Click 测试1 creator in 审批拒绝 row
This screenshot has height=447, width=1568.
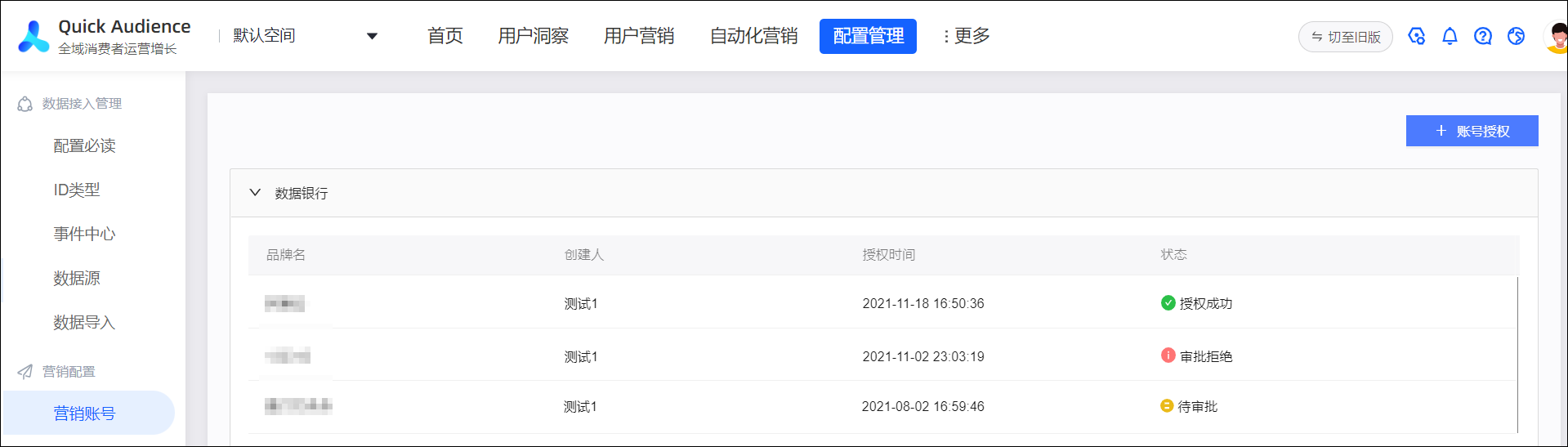click(581, 356)
